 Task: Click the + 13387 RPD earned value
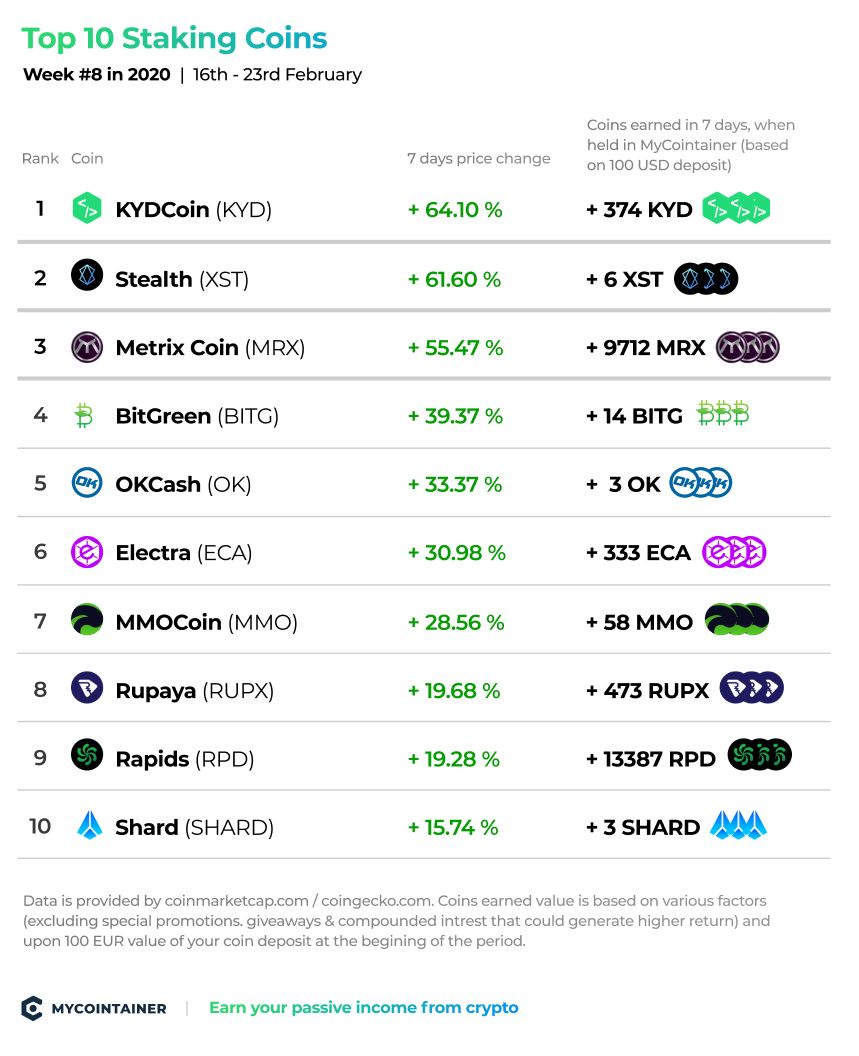coord(651,759)
